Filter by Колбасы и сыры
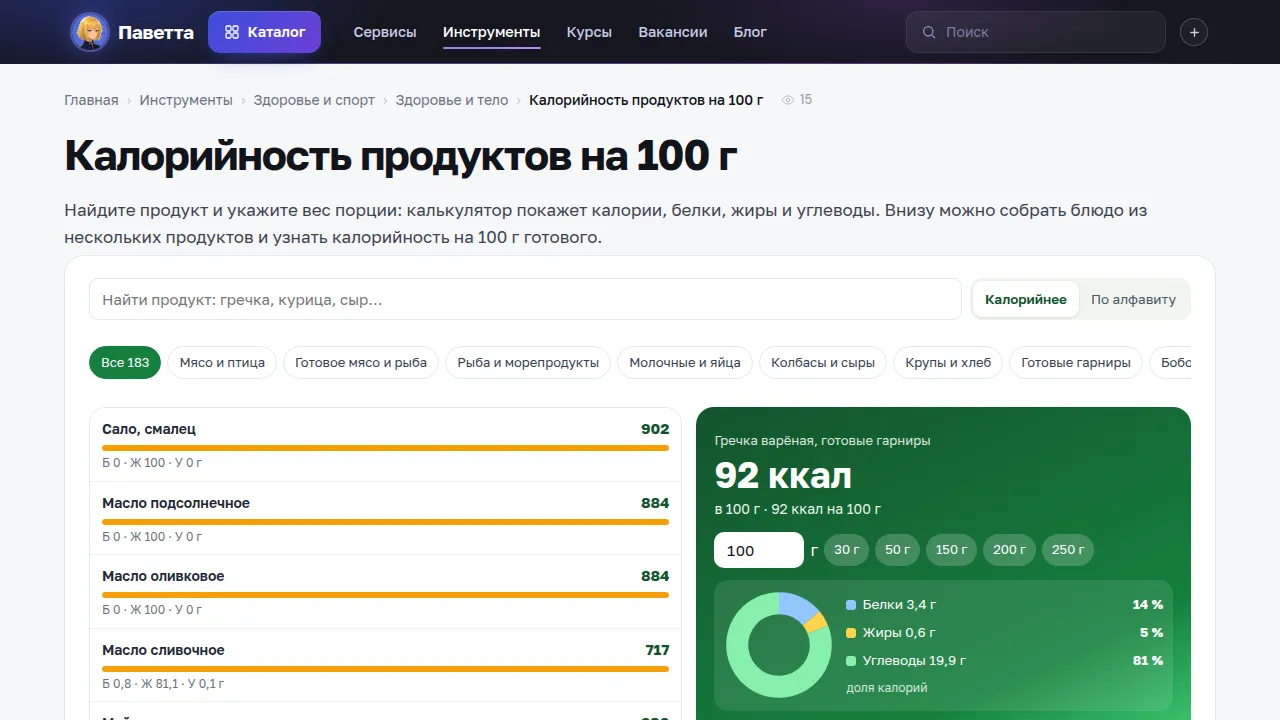Image resolution: width=1280 pixels, height=720 pixels. coord(823,362)
